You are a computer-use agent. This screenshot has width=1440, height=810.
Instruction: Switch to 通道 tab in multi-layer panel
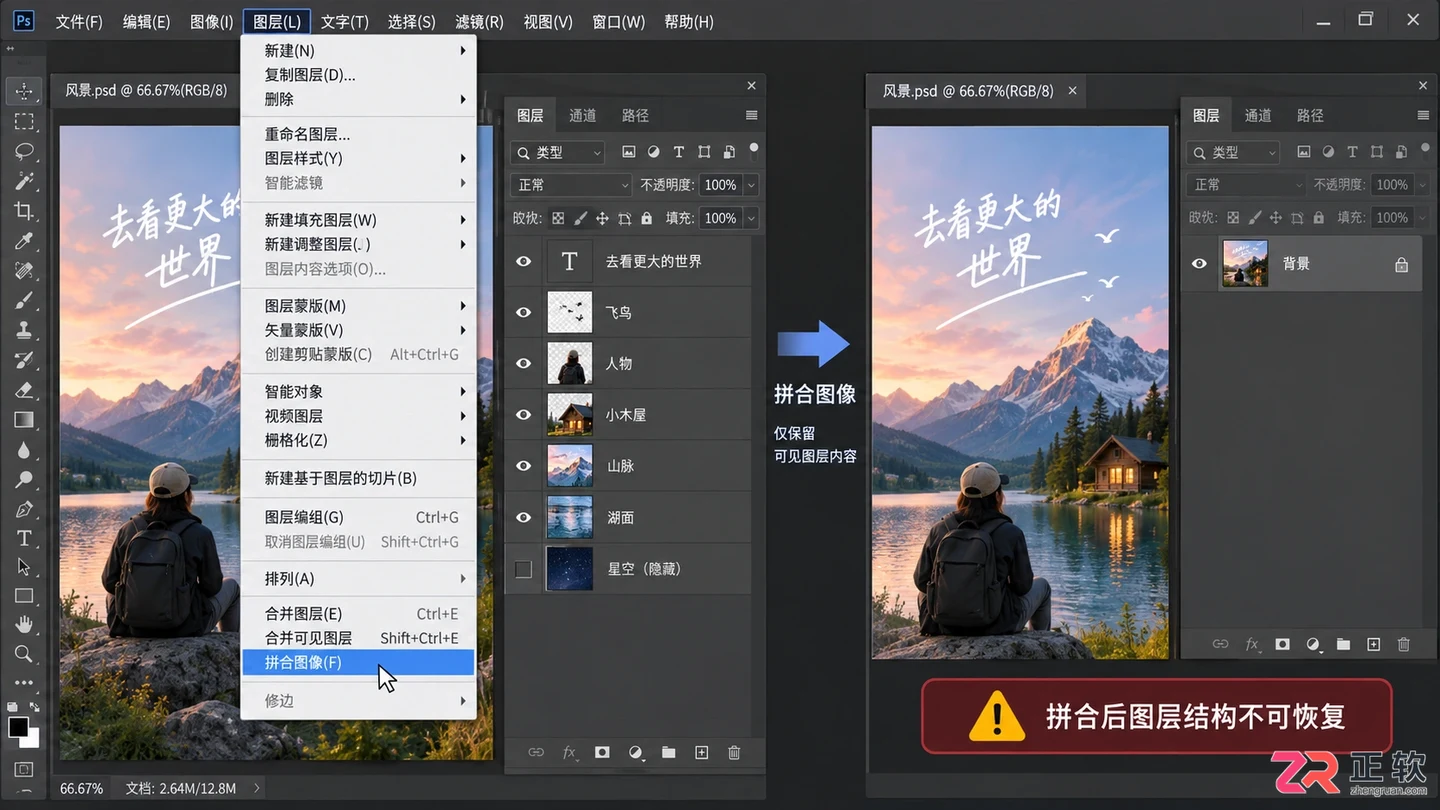pyautogui.click(x=582, y=115)
